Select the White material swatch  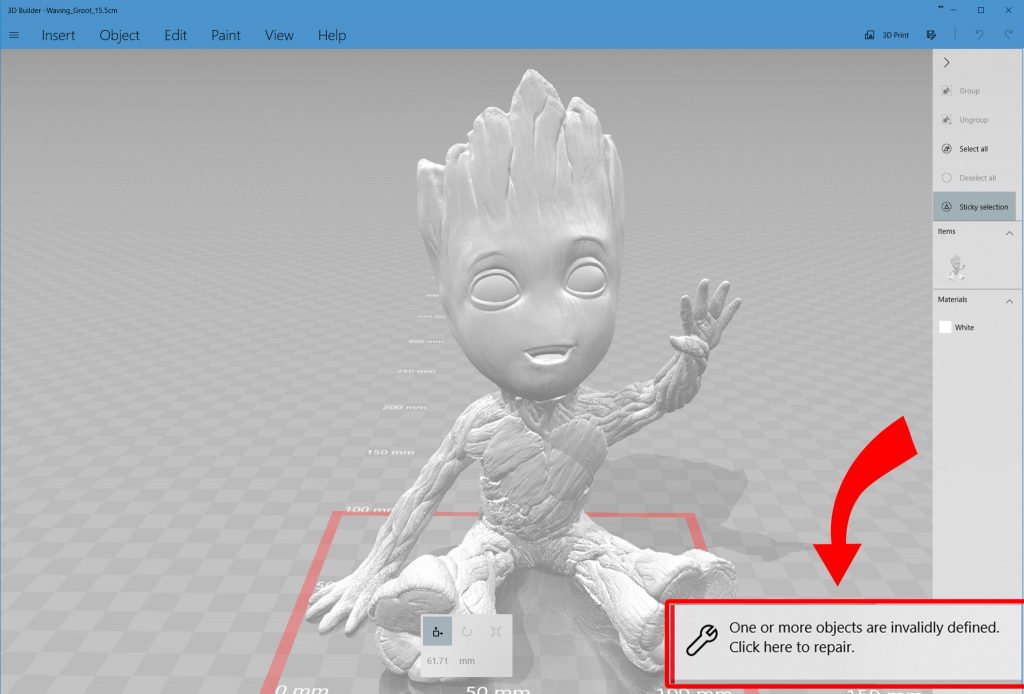tap(945, 327)
